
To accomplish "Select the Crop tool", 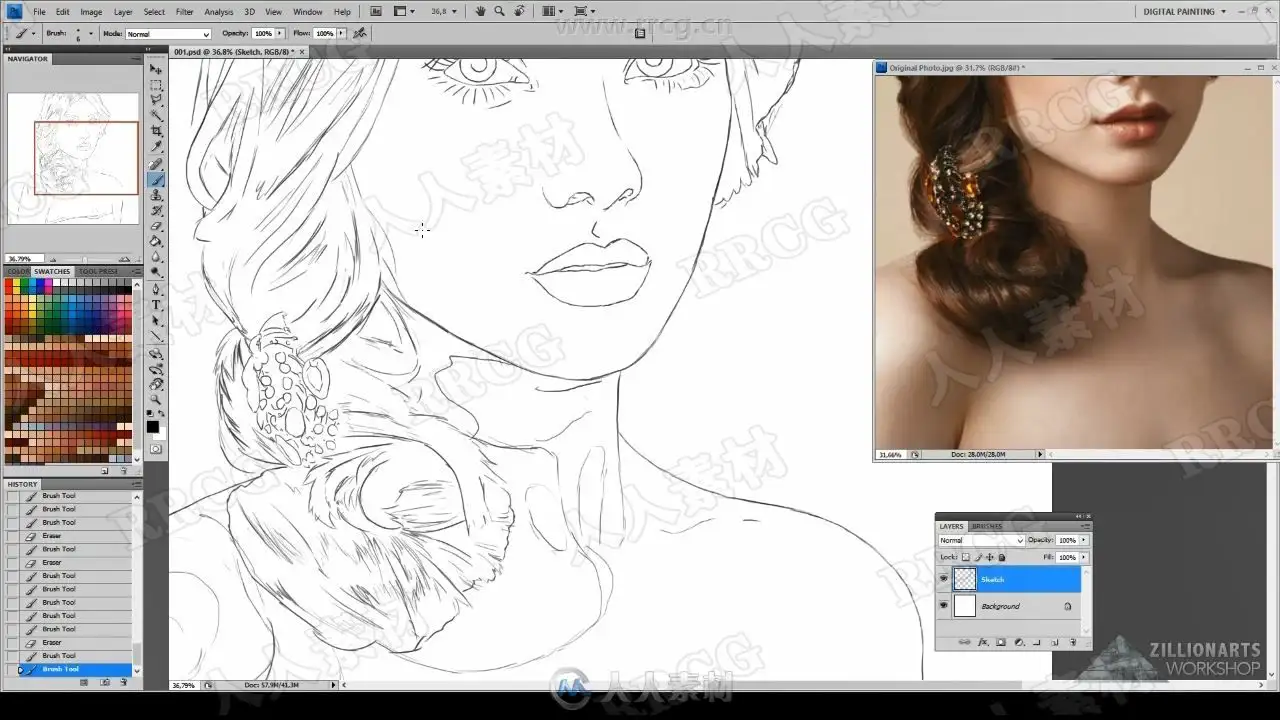I will (157, 131).
